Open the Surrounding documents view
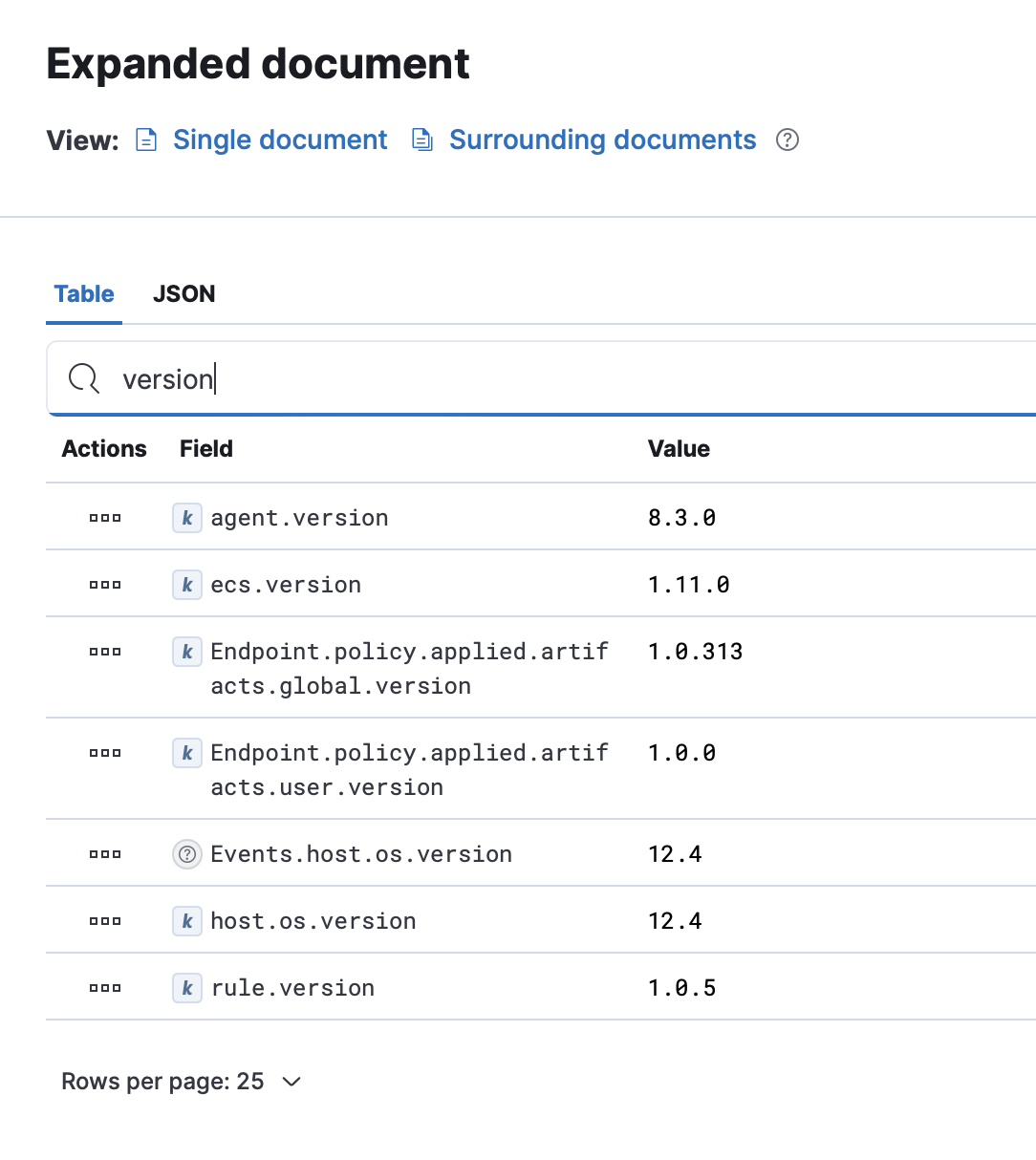Screen dimensions: 1036x1160 602,140
